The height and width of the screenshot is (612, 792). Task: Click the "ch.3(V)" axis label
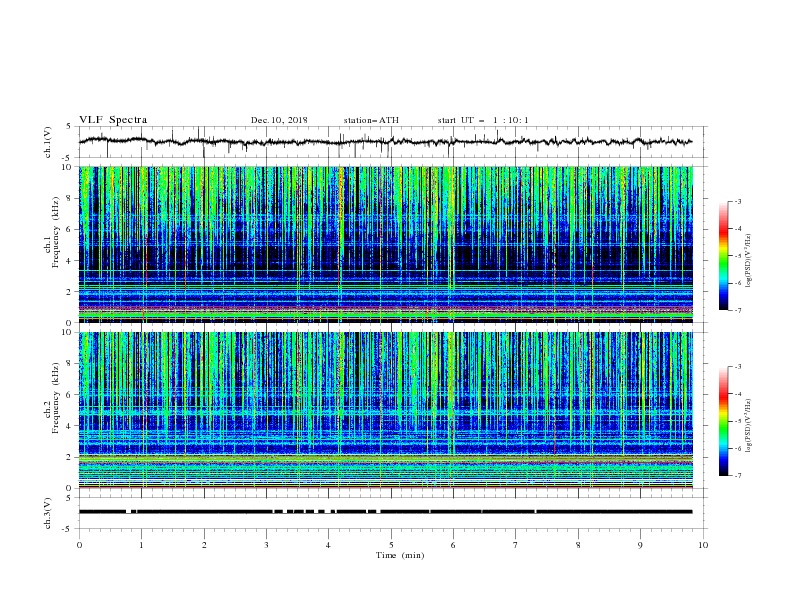(48, 513)
